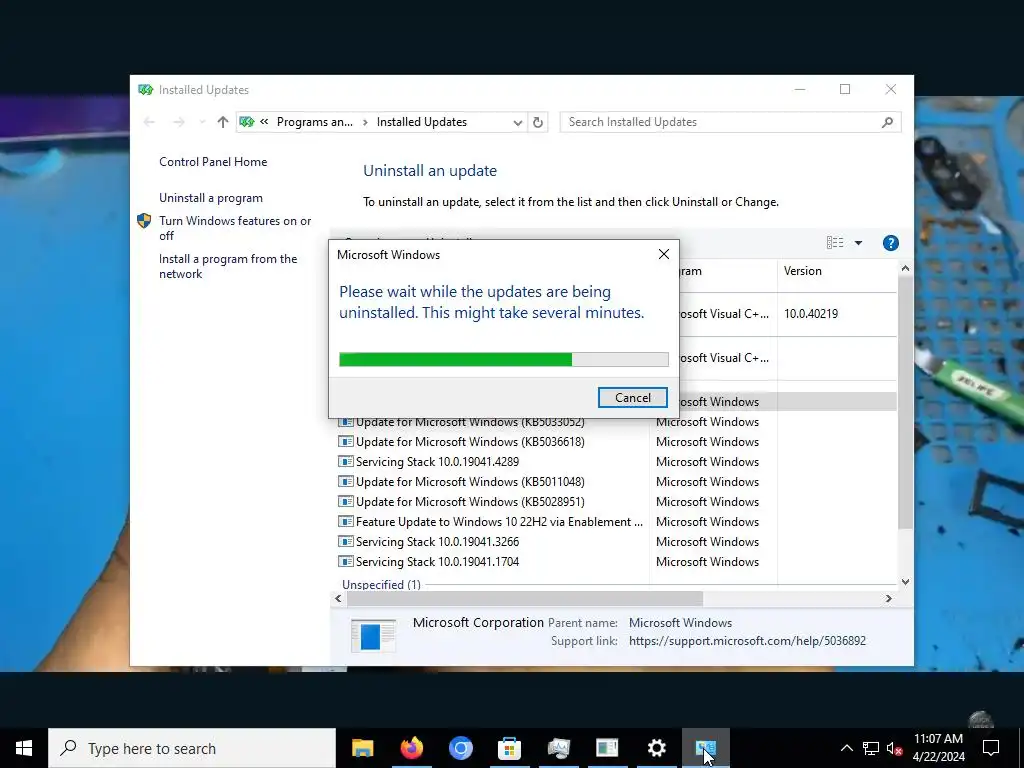Click the muted volume tray icon
This screenshot has height=768, width=1024.
coord(894,748)
